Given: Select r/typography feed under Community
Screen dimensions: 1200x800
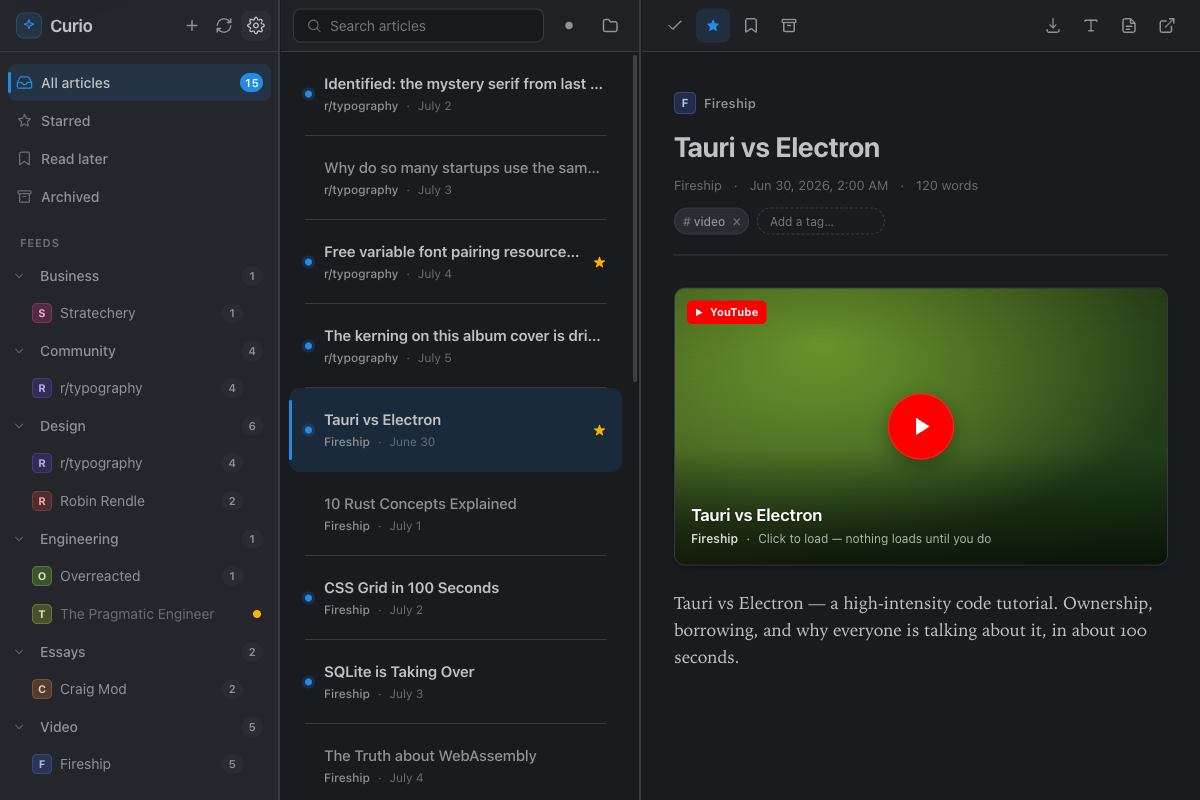Looking at the screenshot, I should (x=139, y=388).
